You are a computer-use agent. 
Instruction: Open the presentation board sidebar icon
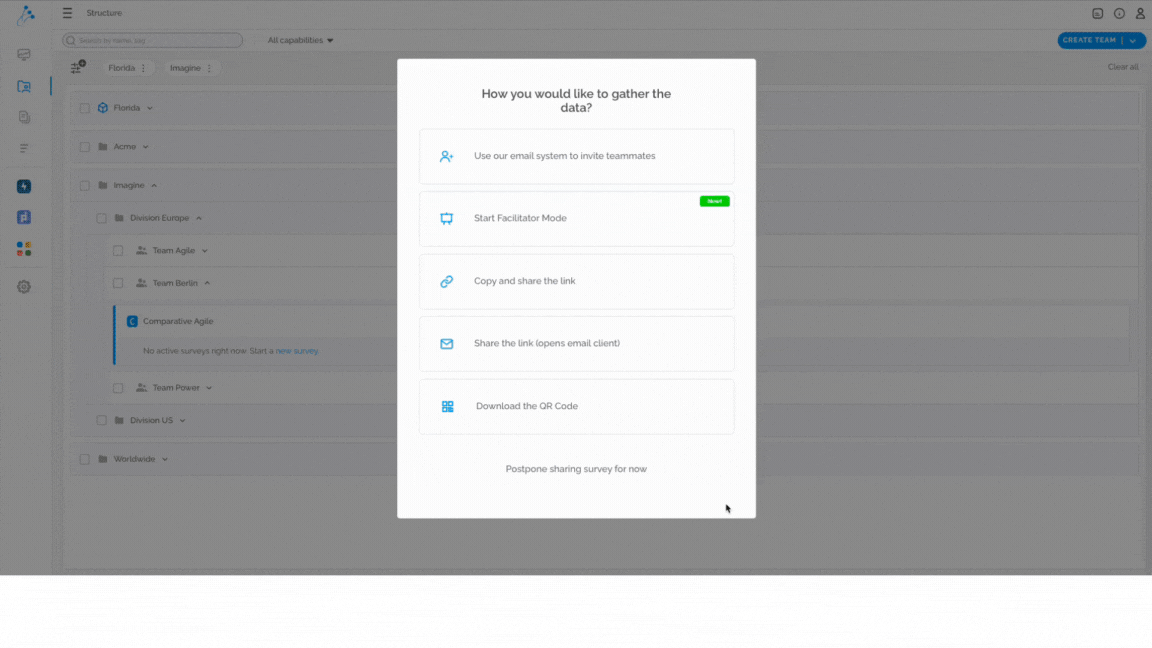[24, 55]
